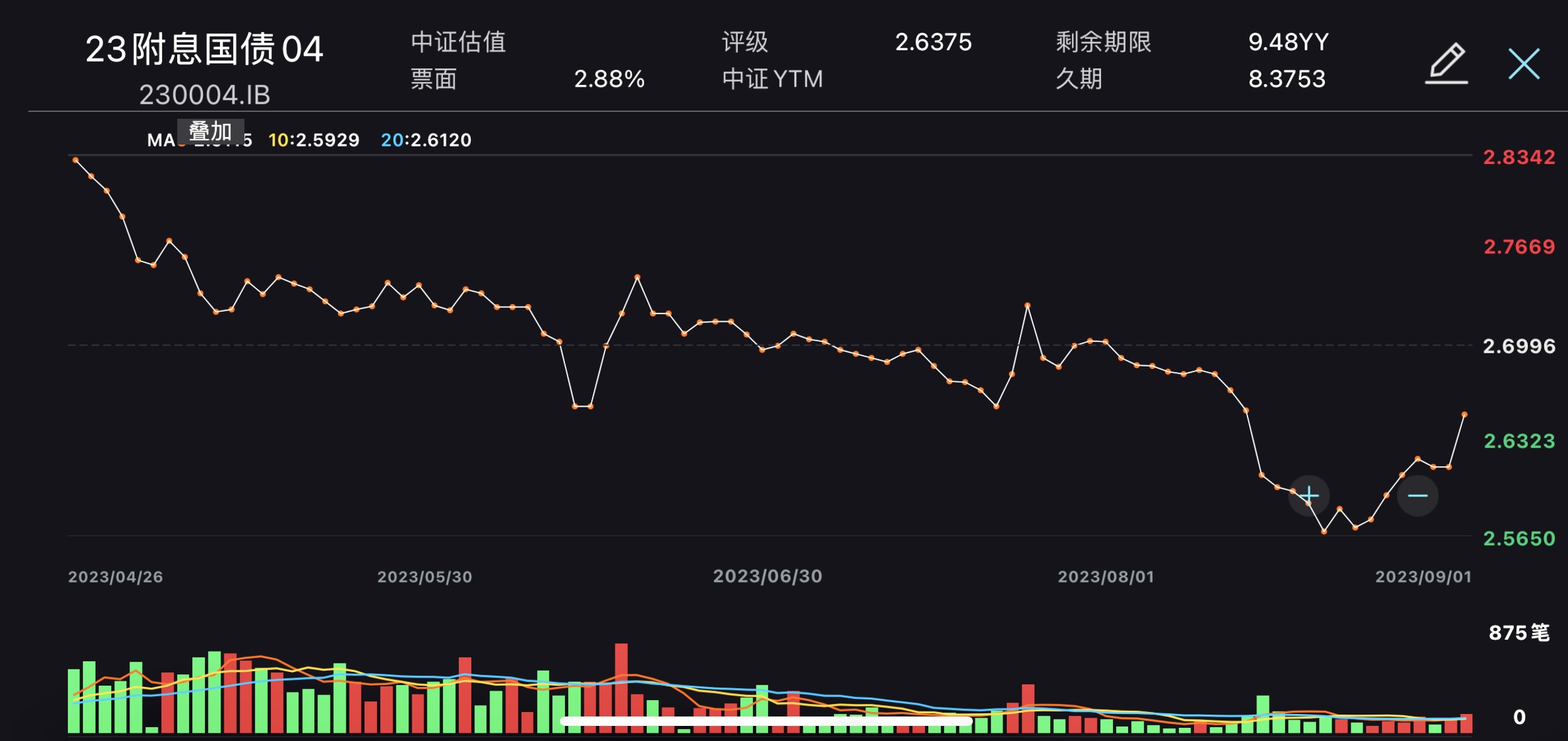The height and width of the screenshot is (741, 1568).
Task: Click the pencil edit icon in top right
Action: click(1446, 63)
